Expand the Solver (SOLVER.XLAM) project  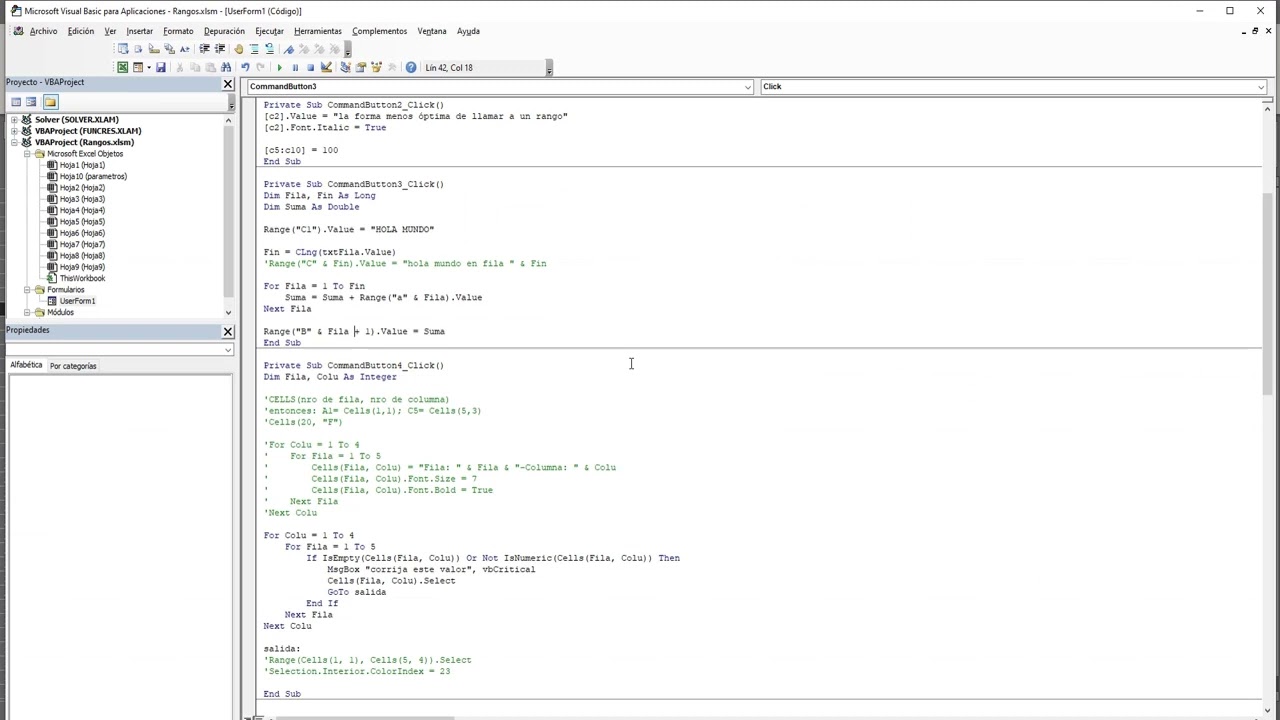[x=14, y=120]
